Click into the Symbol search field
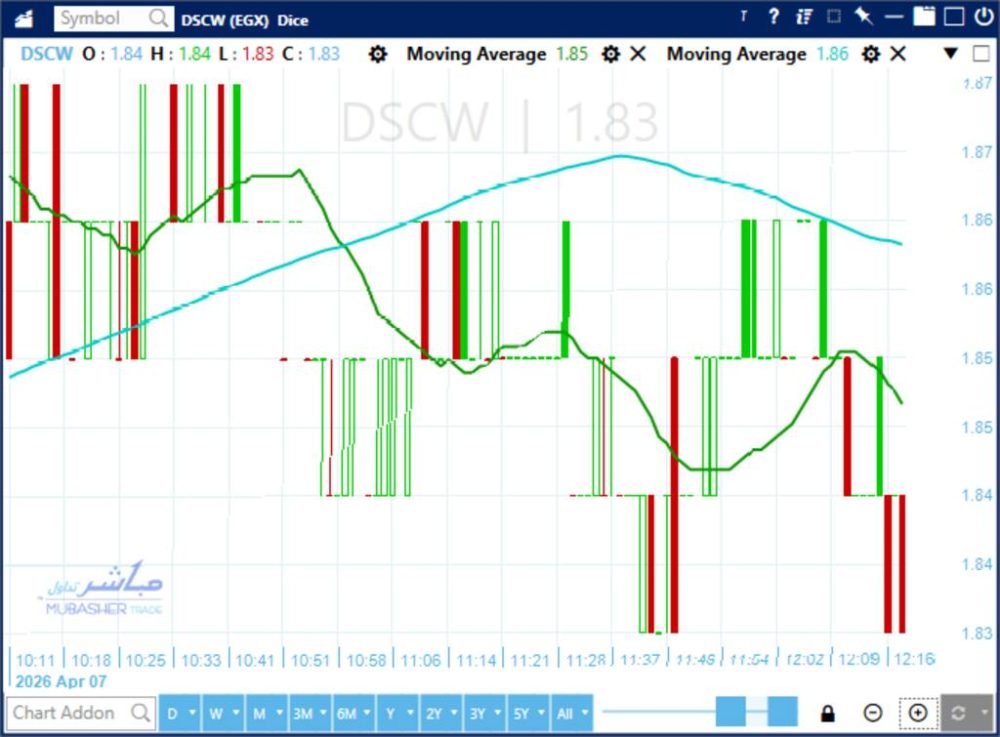 pyautogui.click(x=101, y=18)
